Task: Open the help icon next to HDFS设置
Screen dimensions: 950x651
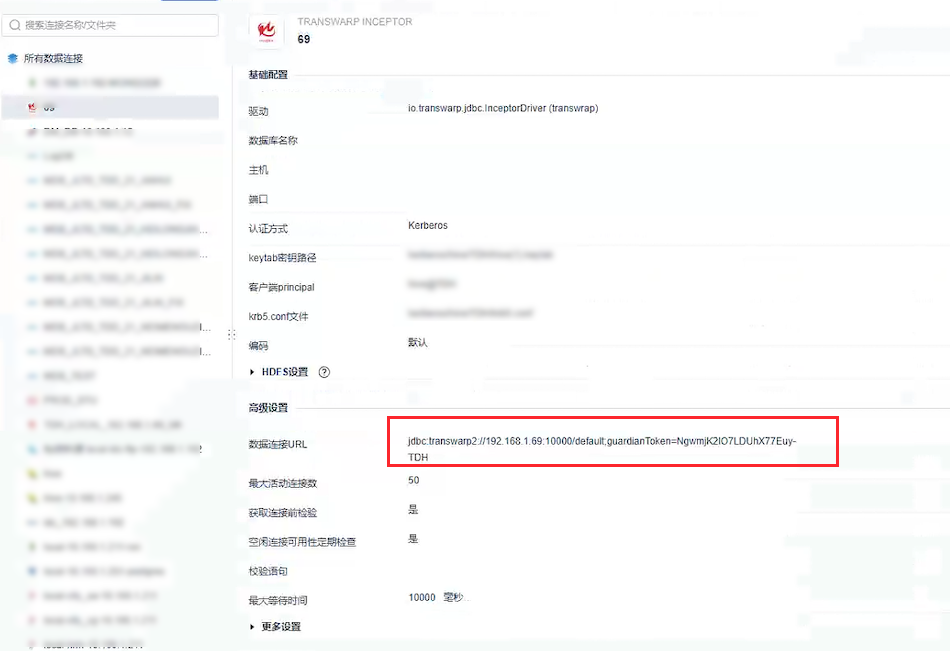Action: (324, 372)
